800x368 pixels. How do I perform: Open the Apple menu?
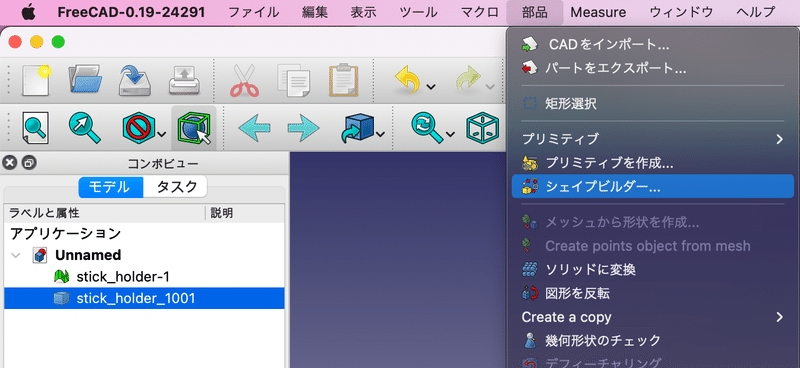[x=29, y=12]
